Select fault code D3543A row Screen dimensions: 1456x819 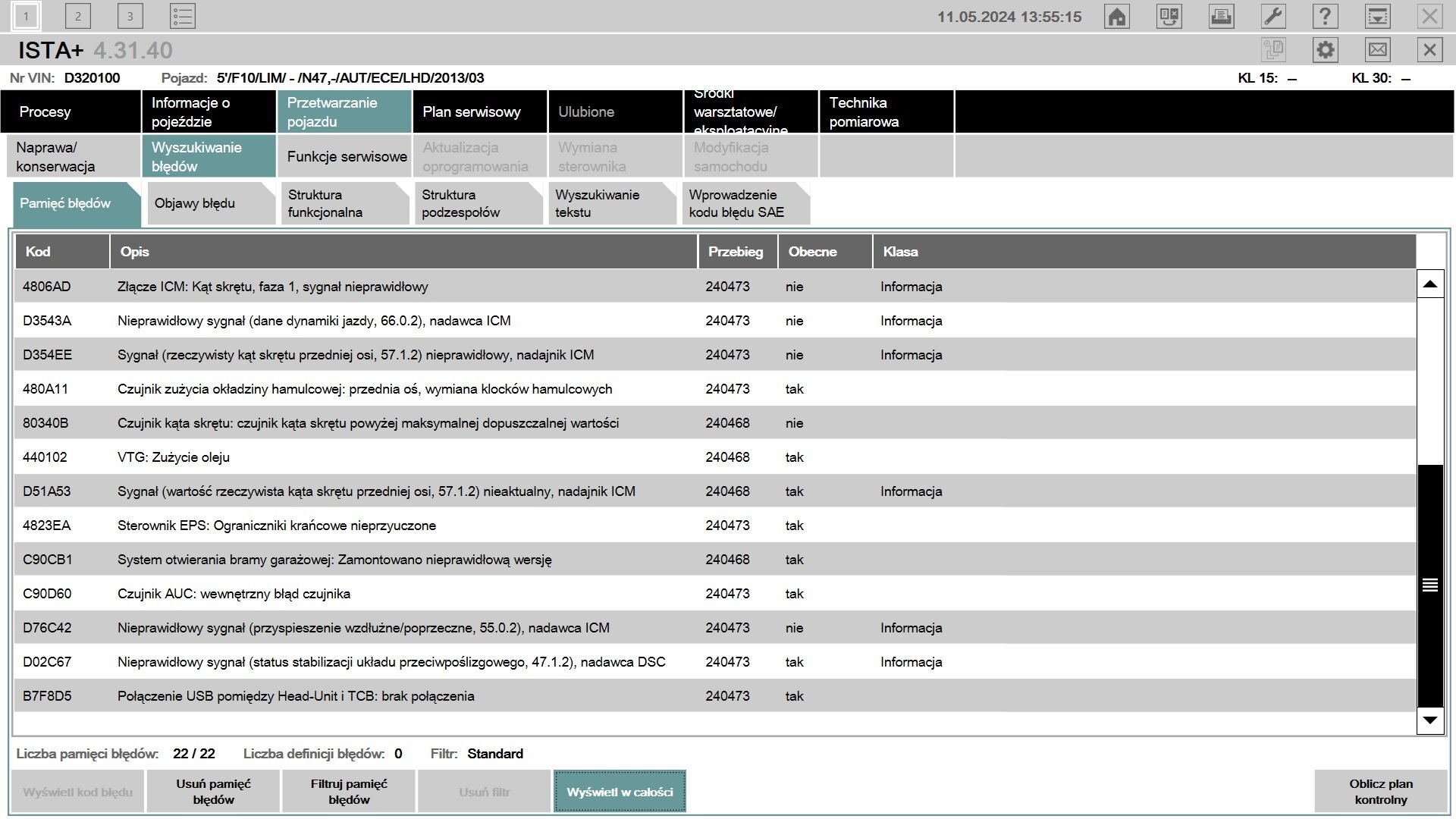[x=715, y=321]
